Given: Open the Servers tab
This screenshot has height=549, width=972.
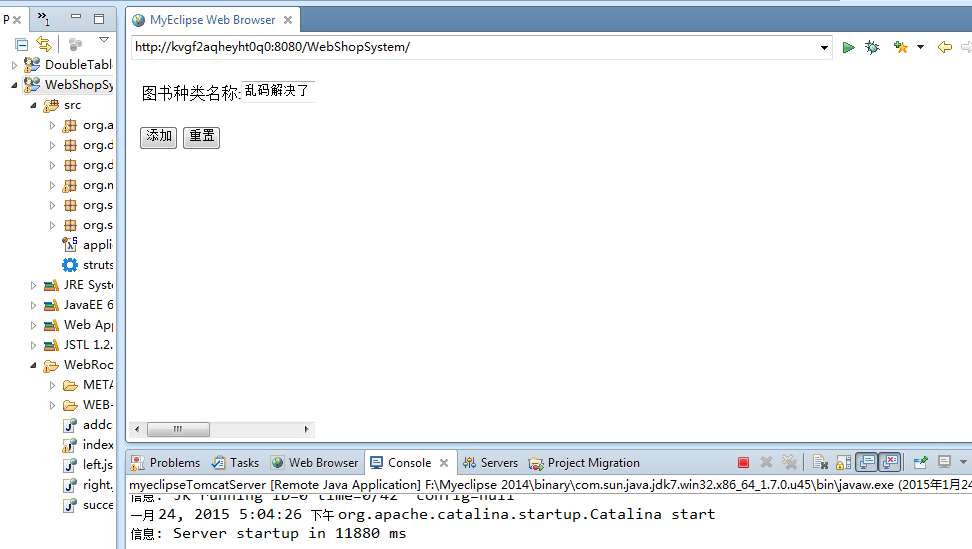Looking at the screenshot, I should pos(490,463).
